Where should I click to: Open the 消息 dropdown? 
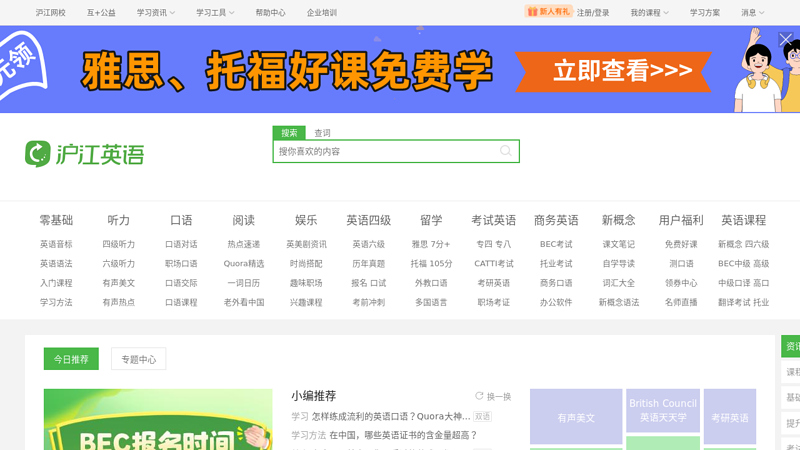[x=753, y=13]
